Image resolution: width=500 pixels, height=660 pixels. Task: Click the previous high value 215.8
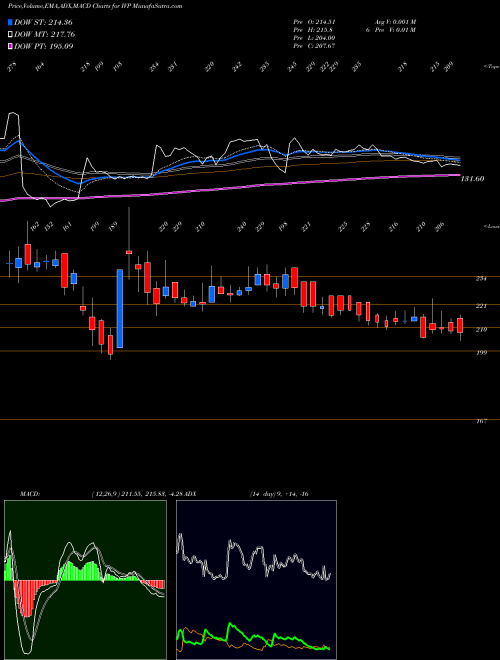pos(322,30)
